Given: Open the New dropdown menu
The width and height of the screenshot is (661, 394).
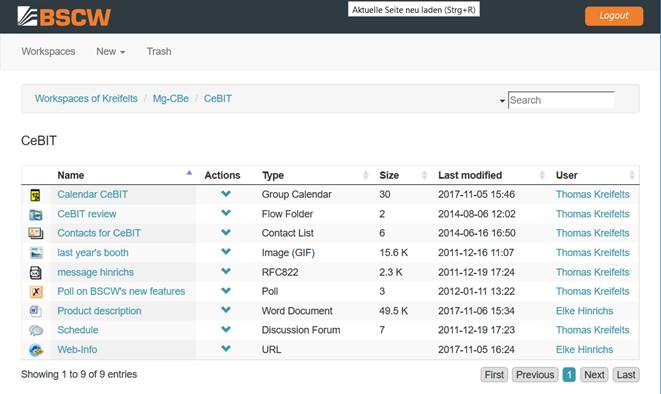Looking at the screenshot, I should click(x=110, y=51).
